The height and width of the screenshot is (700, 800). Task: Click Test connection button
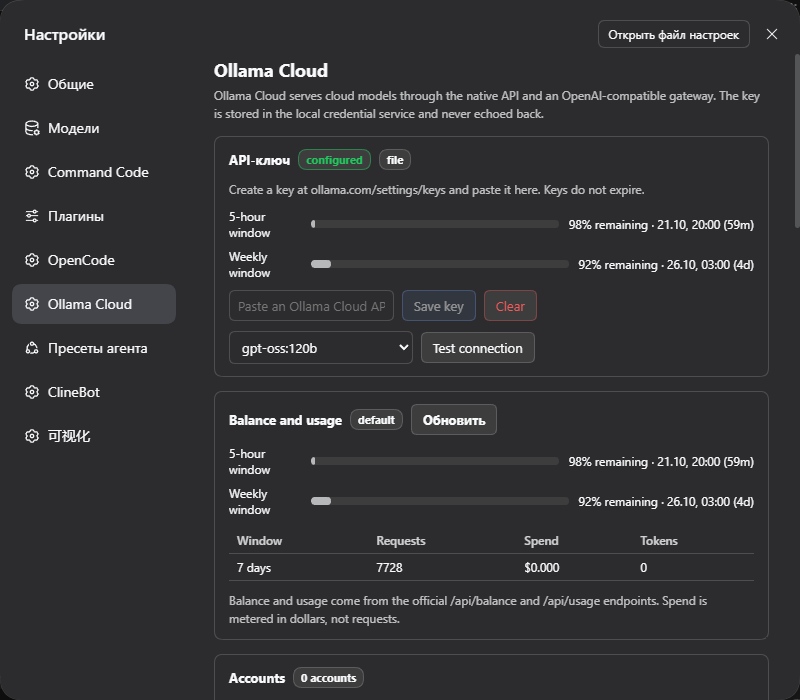(478, 348)
